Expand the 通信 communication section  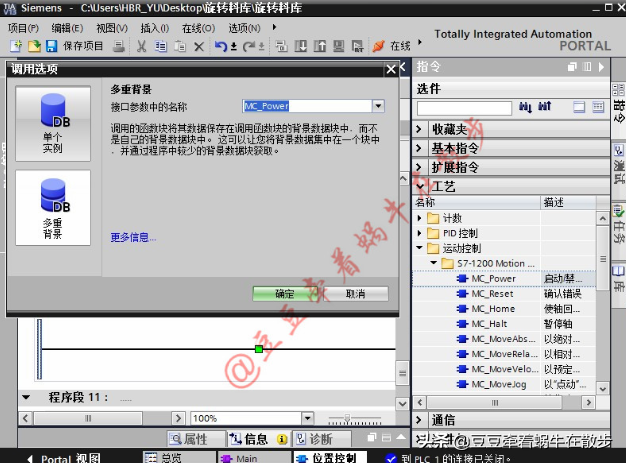click(x=419, y=419)
